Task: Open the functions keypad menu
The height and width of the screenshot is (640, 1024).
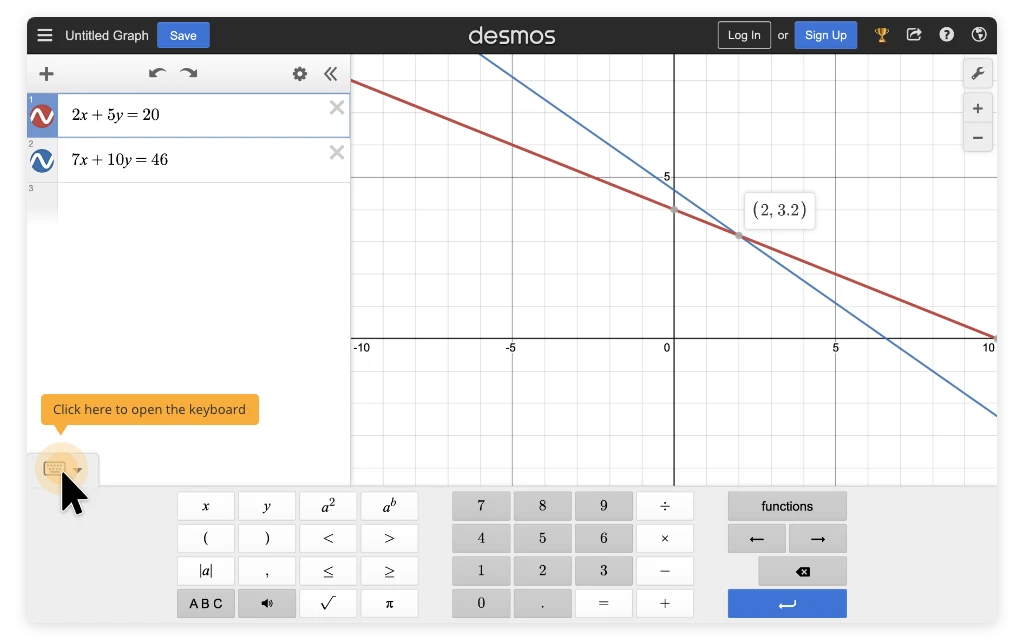Action: tap(787, 506)
